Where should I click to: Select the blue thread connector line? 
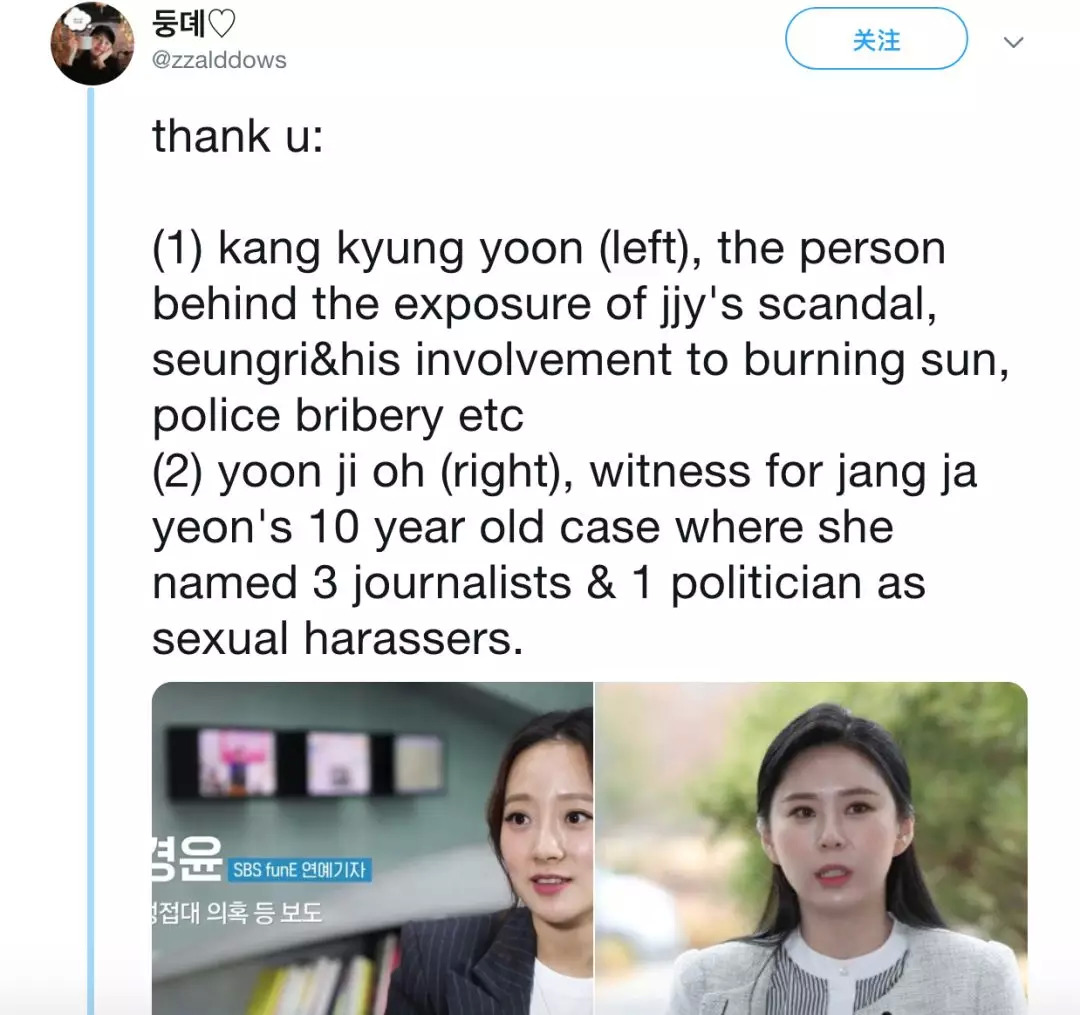pyautogui.click(x=91, y=551)
